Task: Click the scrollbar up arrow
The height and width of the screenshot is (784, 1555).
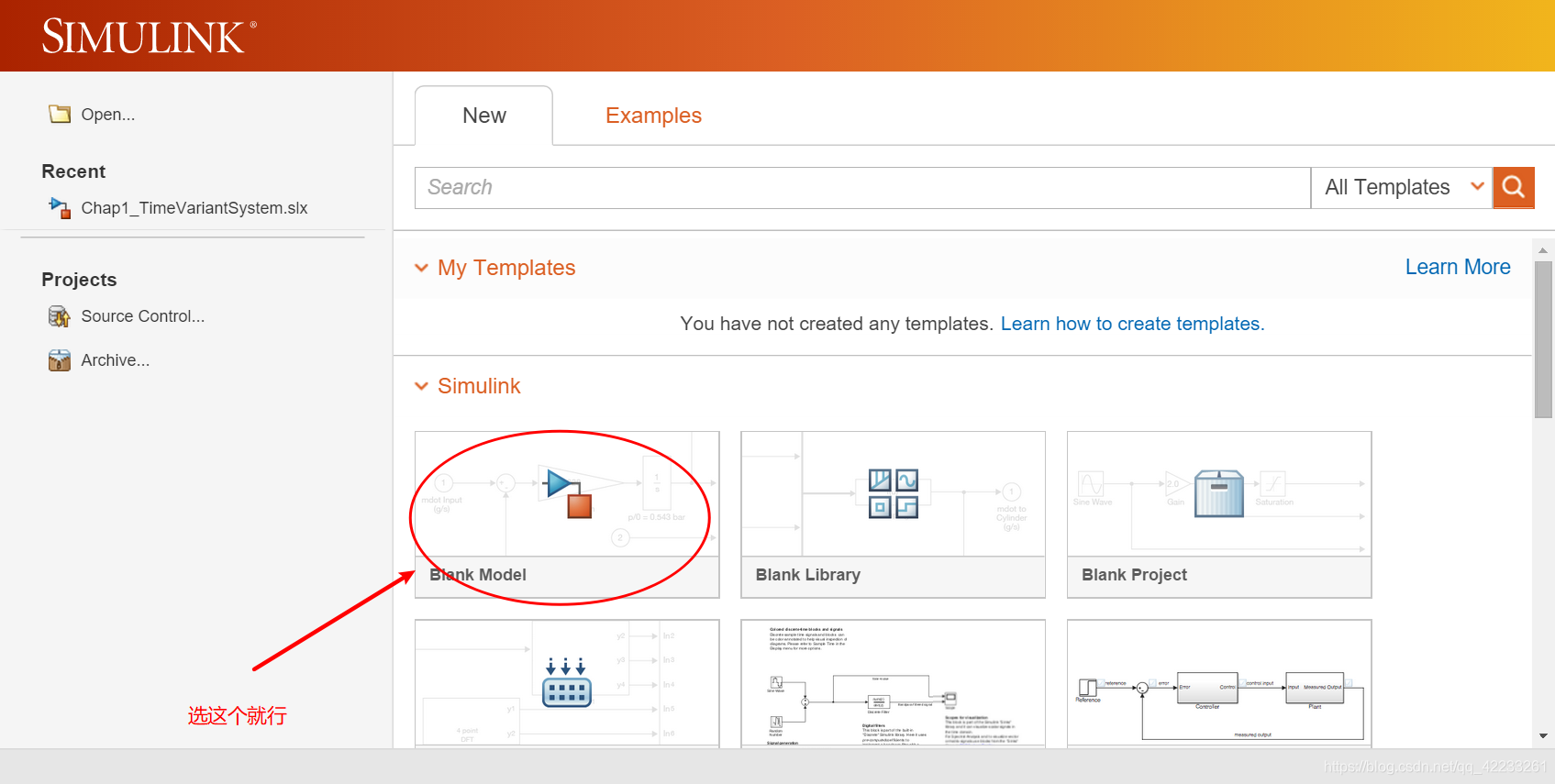Action: click(1543, 249)
